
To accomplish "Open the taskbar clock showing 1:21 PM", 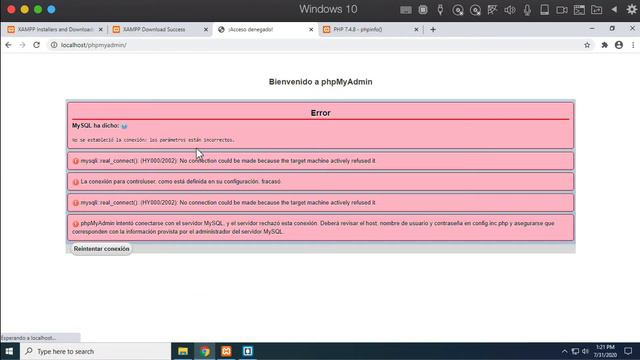I will [x=605, y=351].
